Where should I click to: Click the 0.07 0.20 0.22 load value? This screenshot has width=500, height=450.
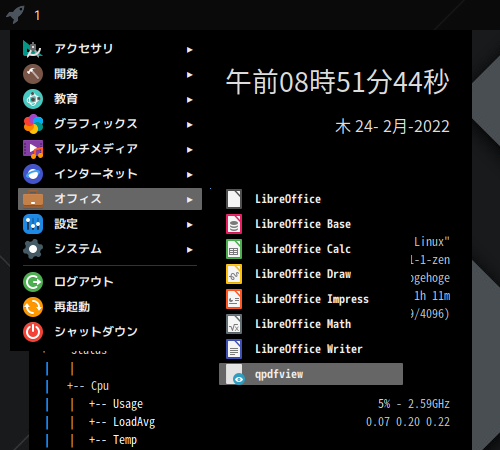point(408,422)
